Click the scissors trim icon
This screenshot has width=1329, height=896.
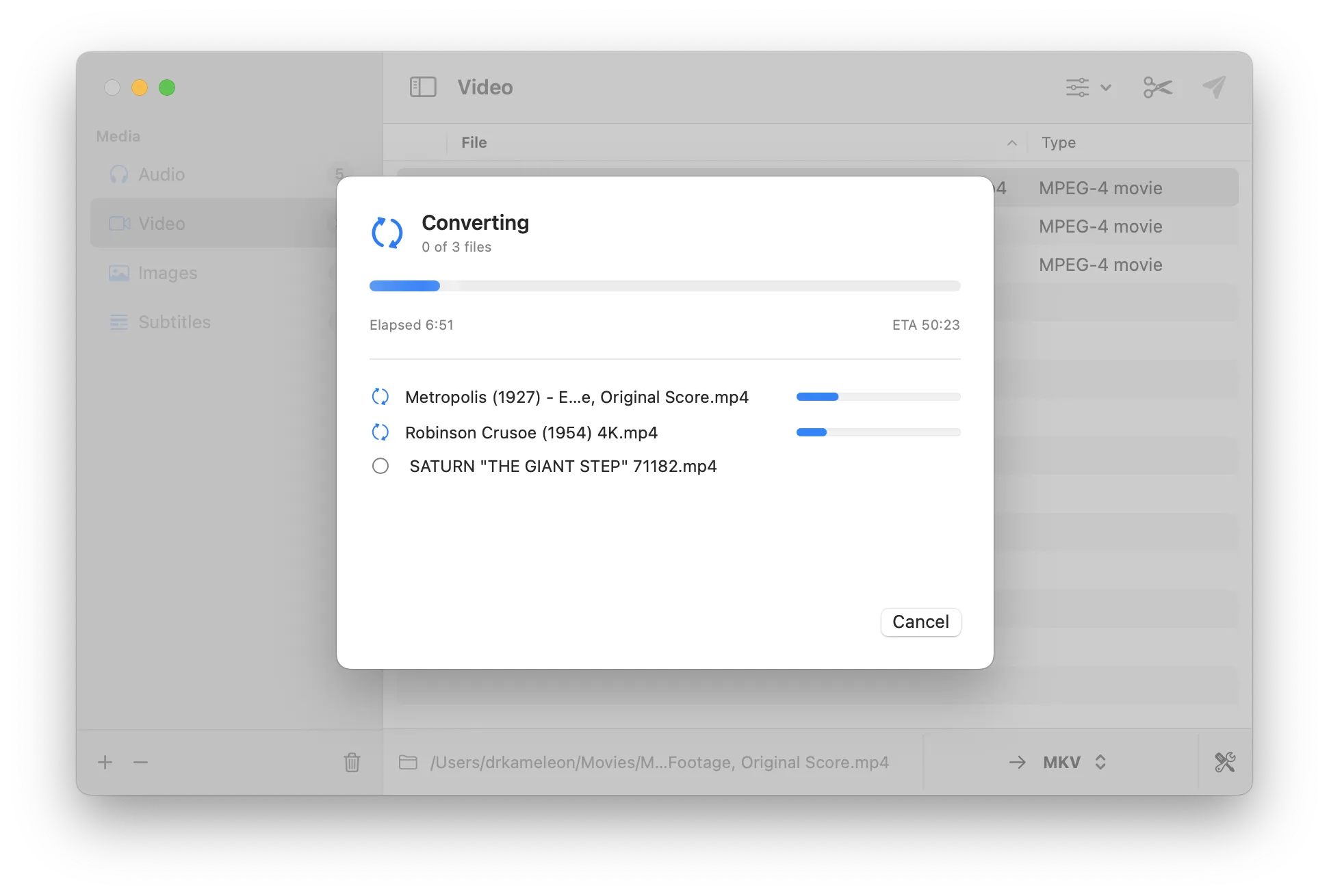(x=1157, y=88)
